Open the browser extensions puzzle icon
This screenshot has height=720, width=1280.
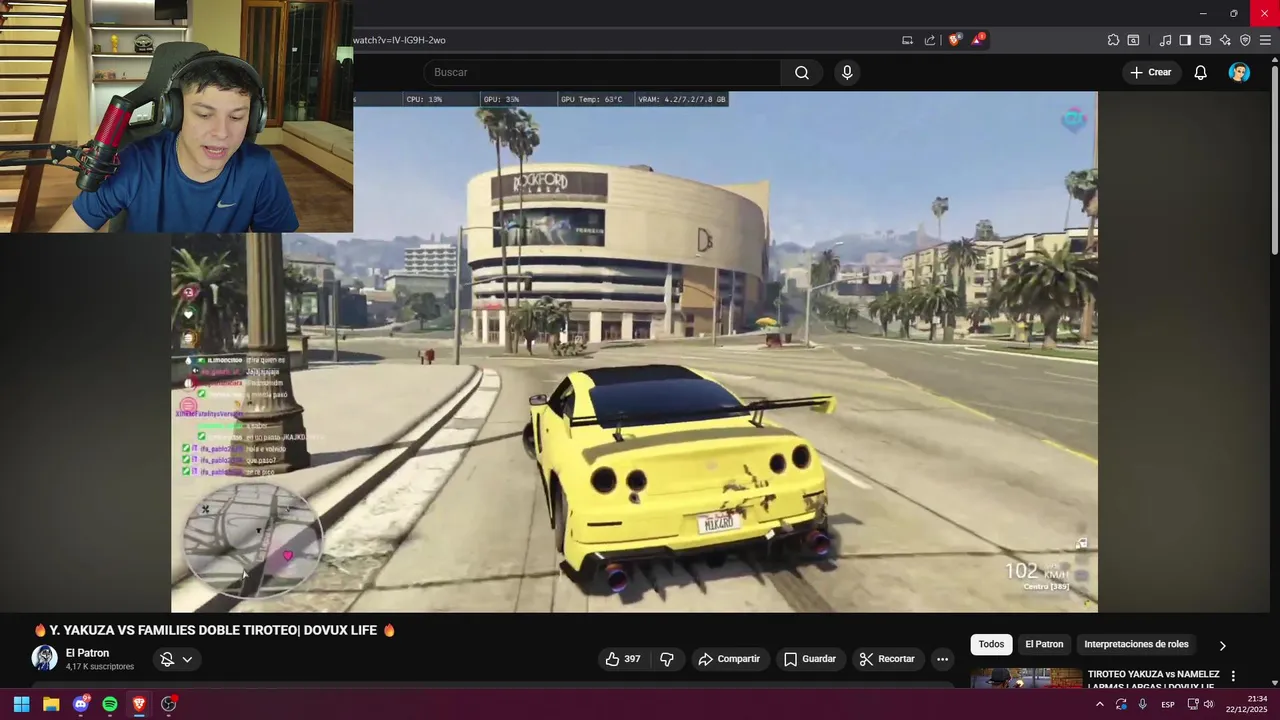coord(1113,40)
